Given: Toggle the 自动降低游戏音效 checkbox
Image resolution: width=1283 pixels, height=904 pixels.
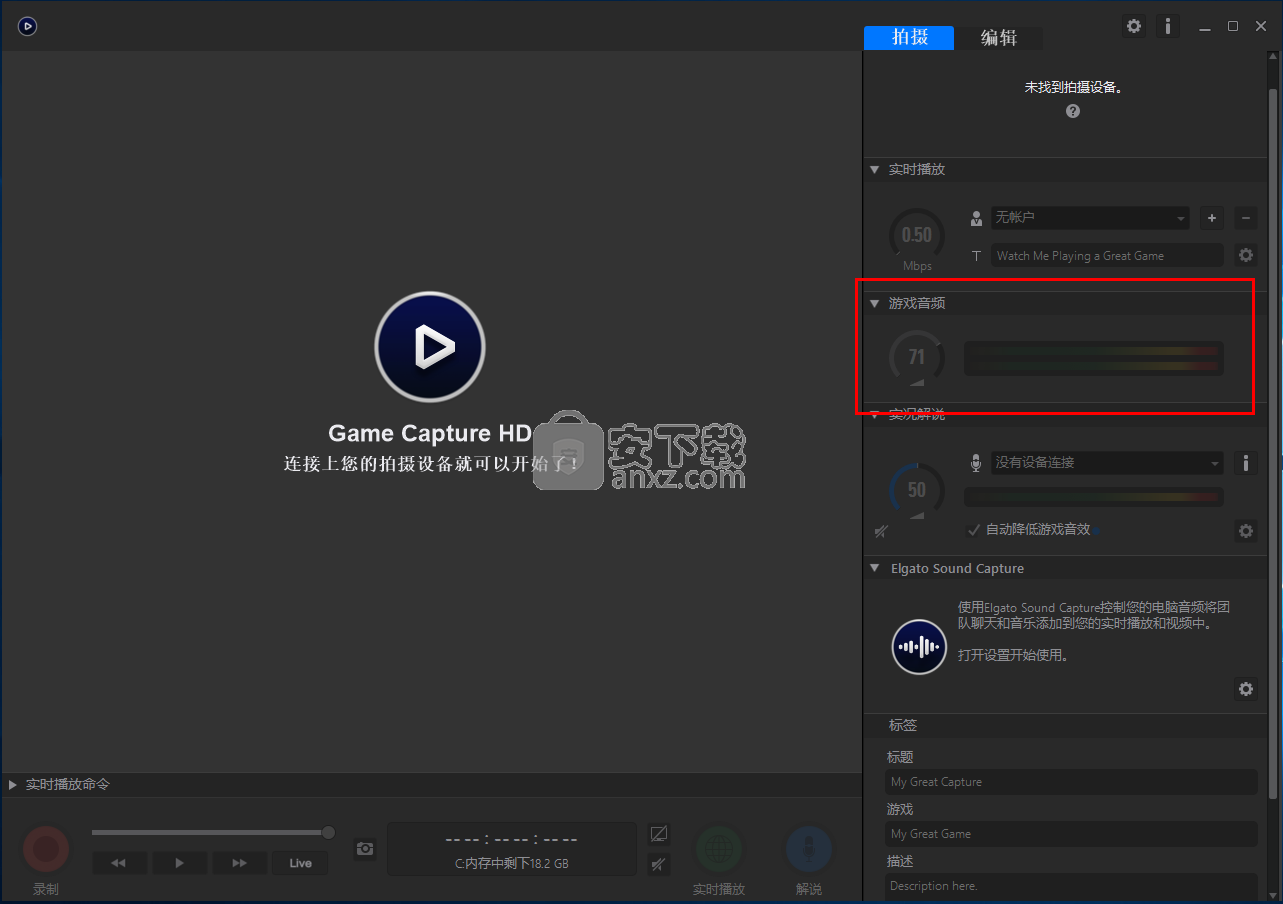Looking at the screenshot, I should (x=974, y=530).
